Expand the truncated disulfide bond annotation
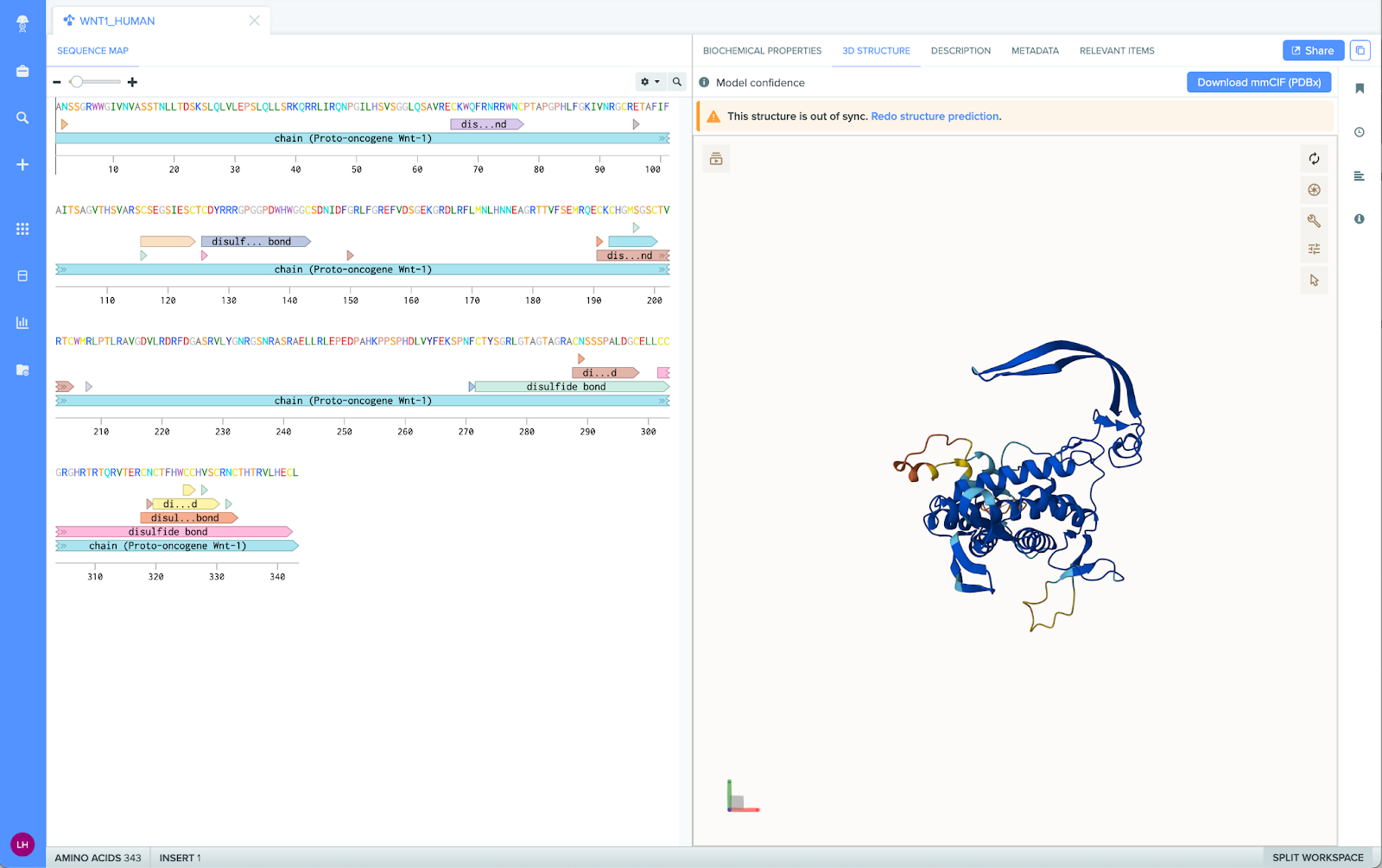The height and width of the screenshot is (868, 1382). pos(486,124)
